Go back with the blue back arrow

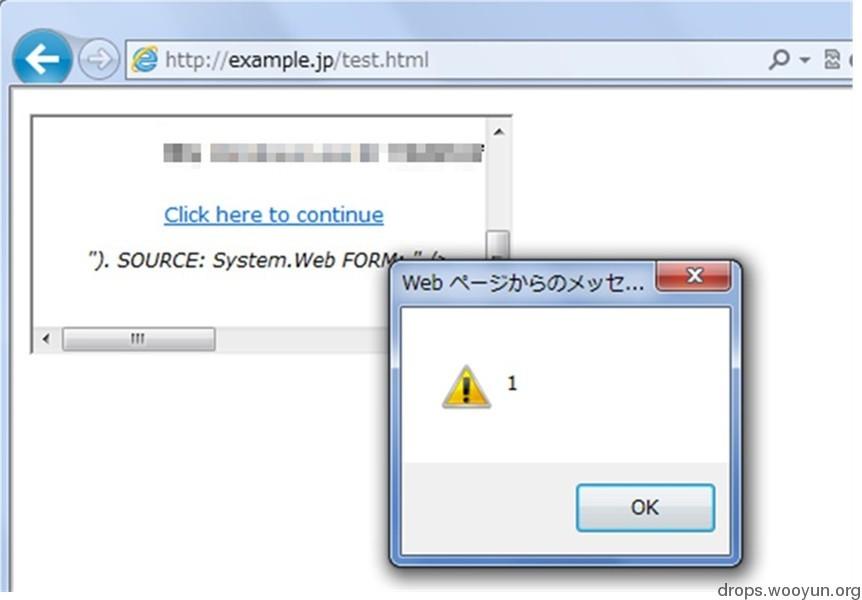click(42, 59)
